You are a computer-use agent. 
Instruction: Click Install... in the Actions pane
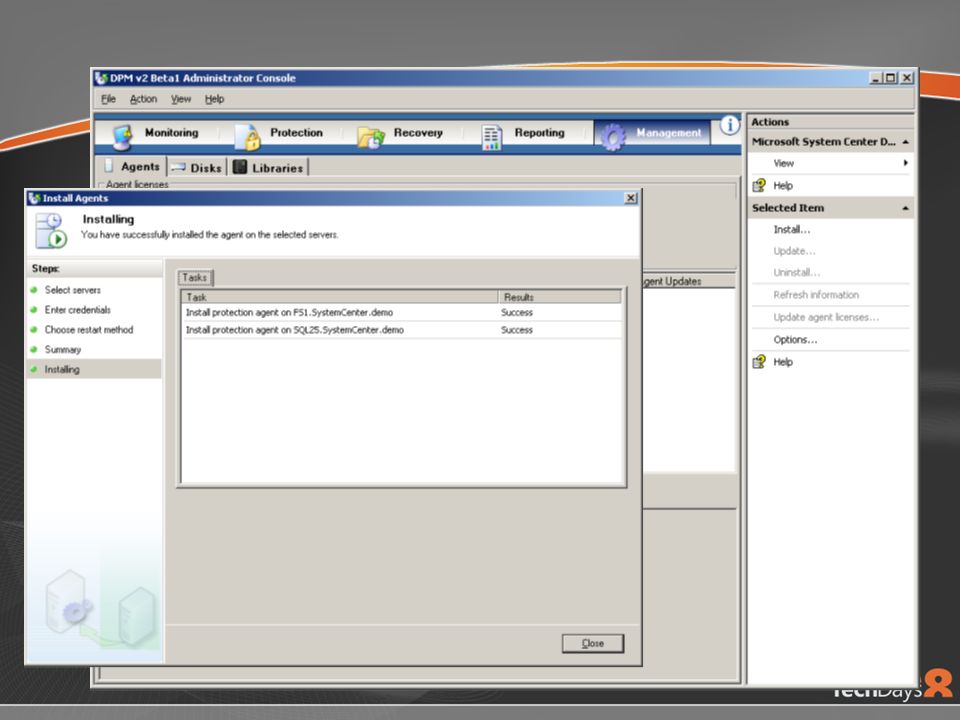coord(792,230)
